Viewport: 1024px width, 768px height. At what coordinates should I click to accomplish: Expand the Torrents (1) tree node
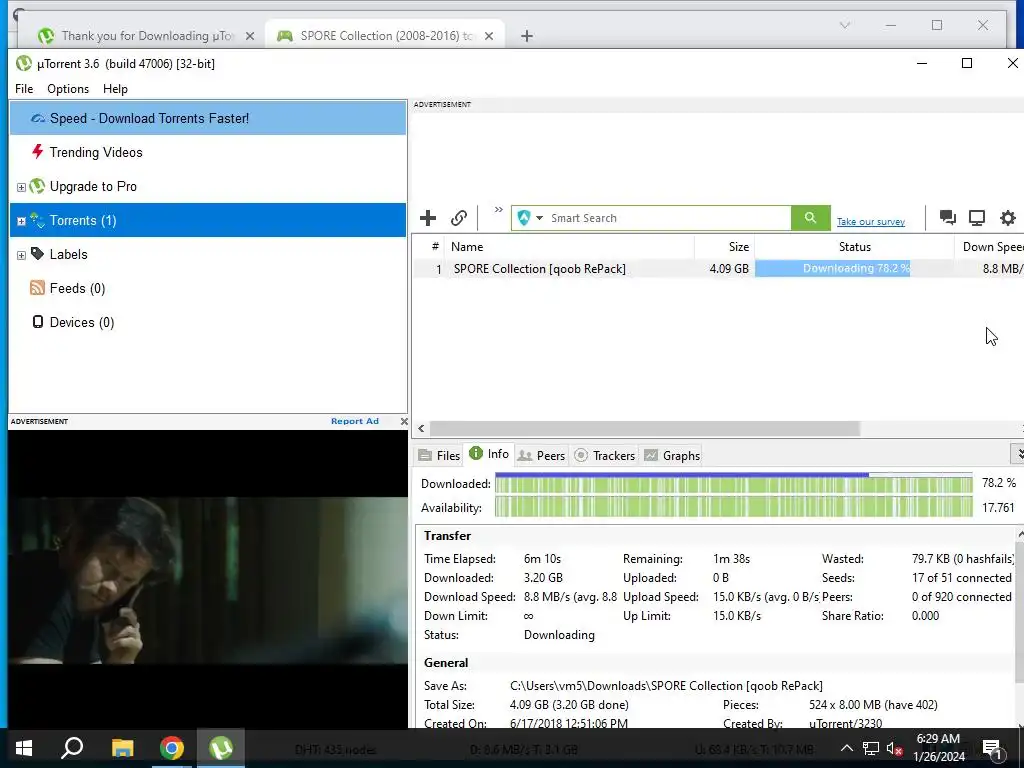pos(21,221)
